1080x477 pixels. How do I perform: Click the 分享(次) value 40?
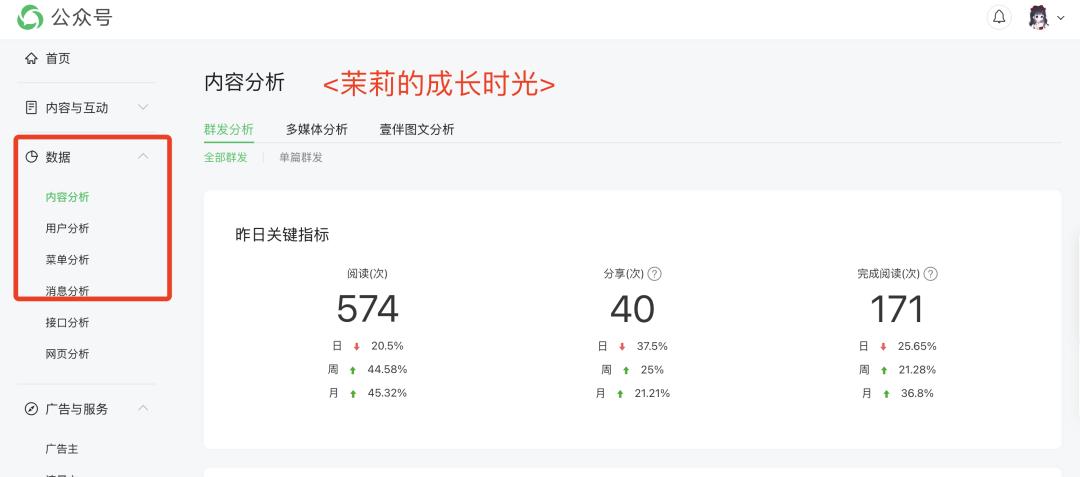pos(632,309)
